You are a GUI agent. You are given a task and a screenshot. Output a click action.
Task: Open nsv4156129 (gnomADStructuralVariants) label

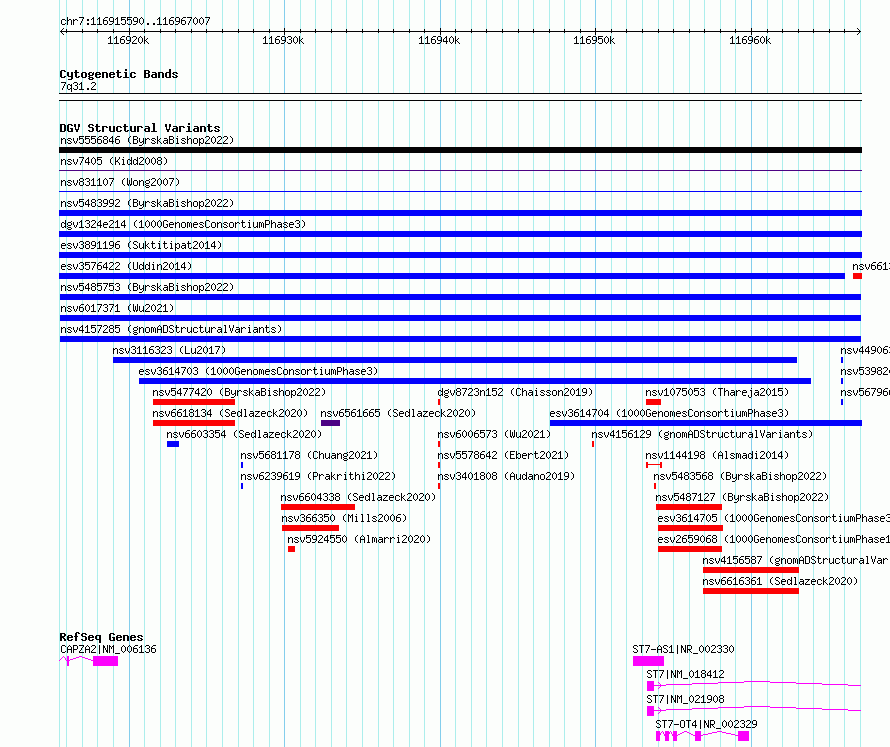tap(702, 434)
